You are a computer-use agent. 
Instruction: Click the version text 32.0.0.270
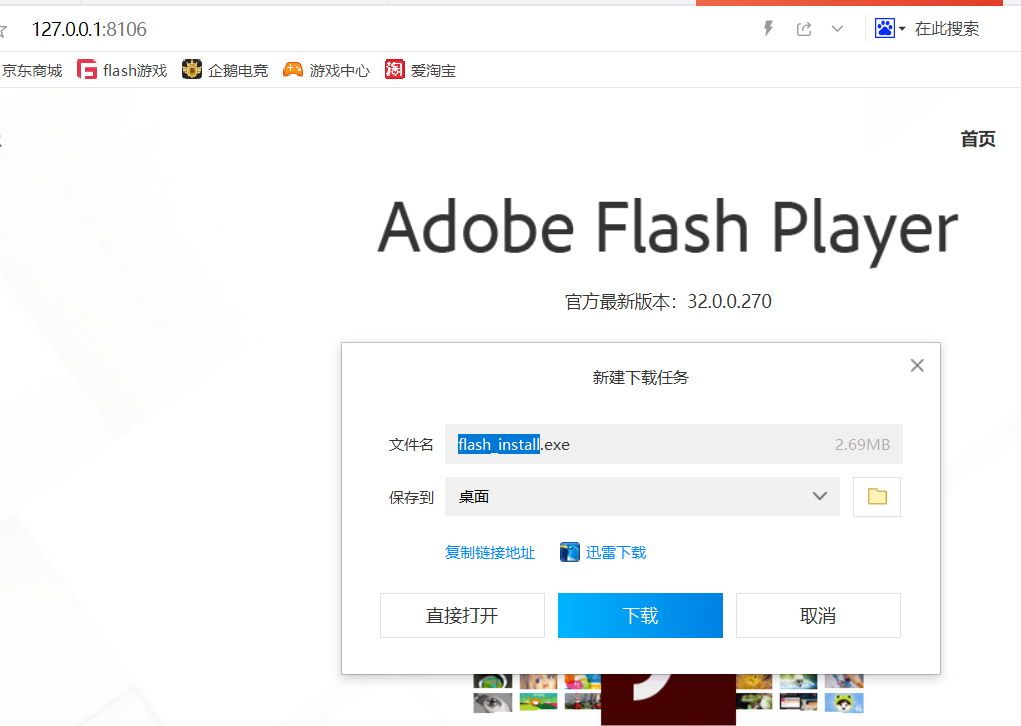[729, 301]
